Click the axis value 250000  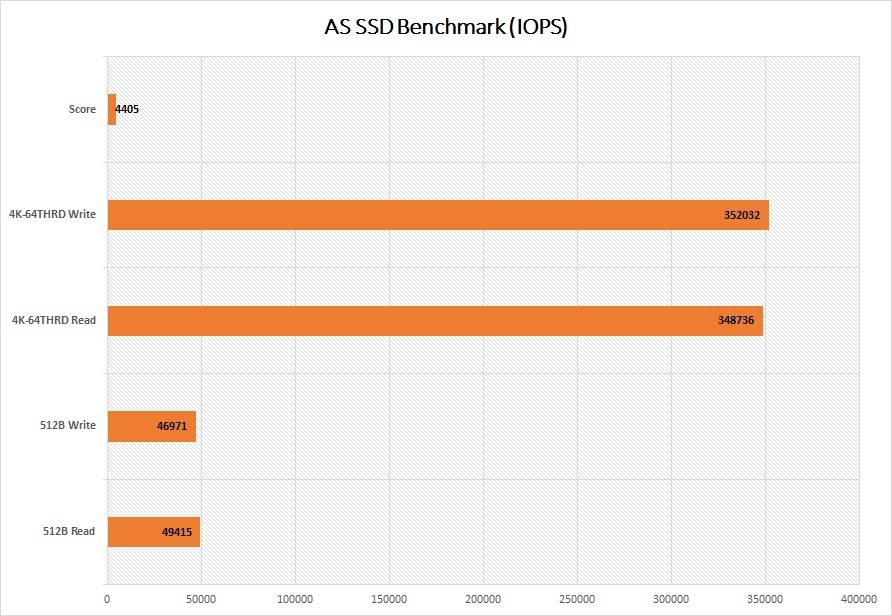[577, 600]
